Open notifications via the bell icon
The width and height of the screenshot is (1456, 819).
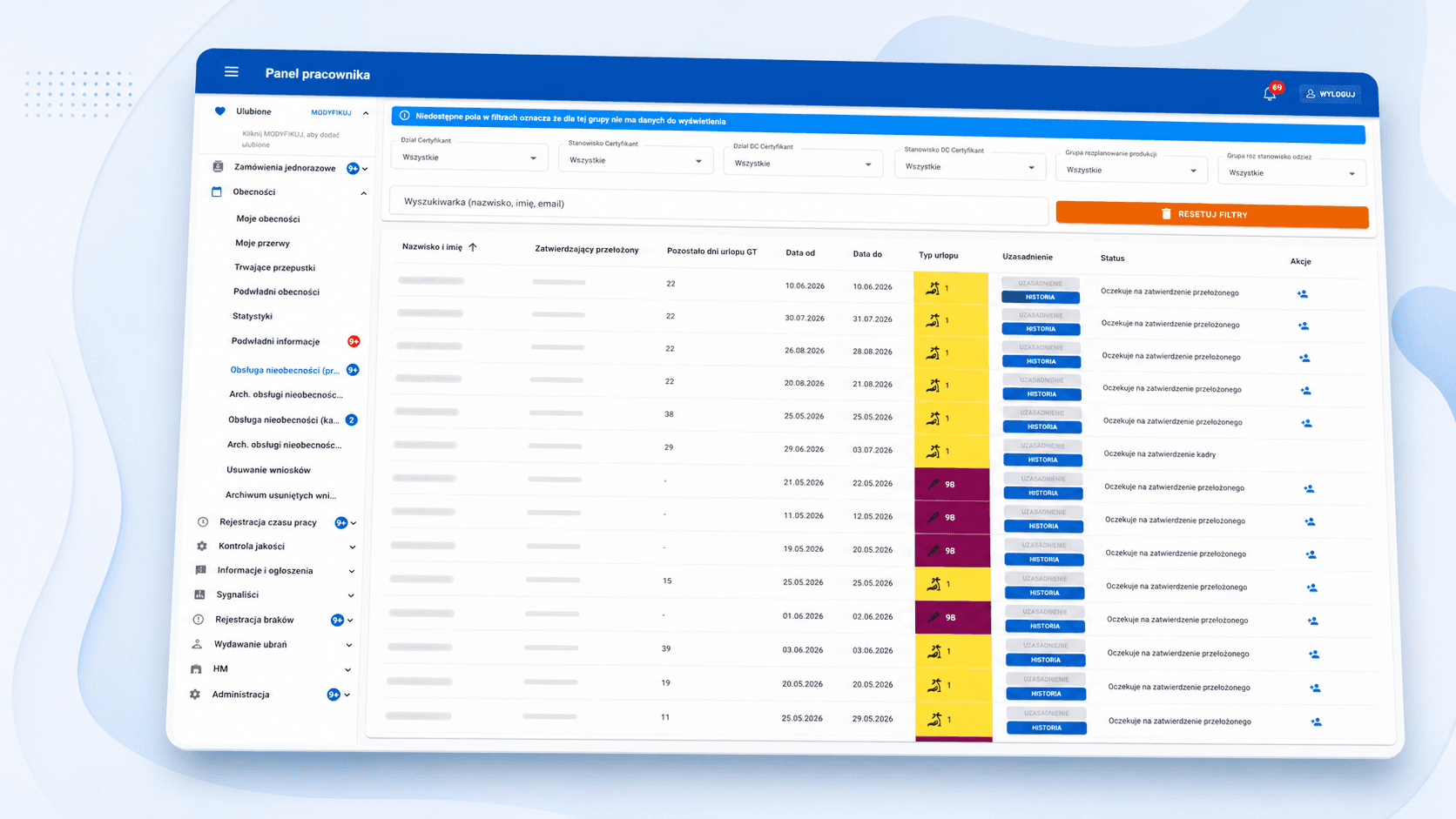[x=1270, y=93]
